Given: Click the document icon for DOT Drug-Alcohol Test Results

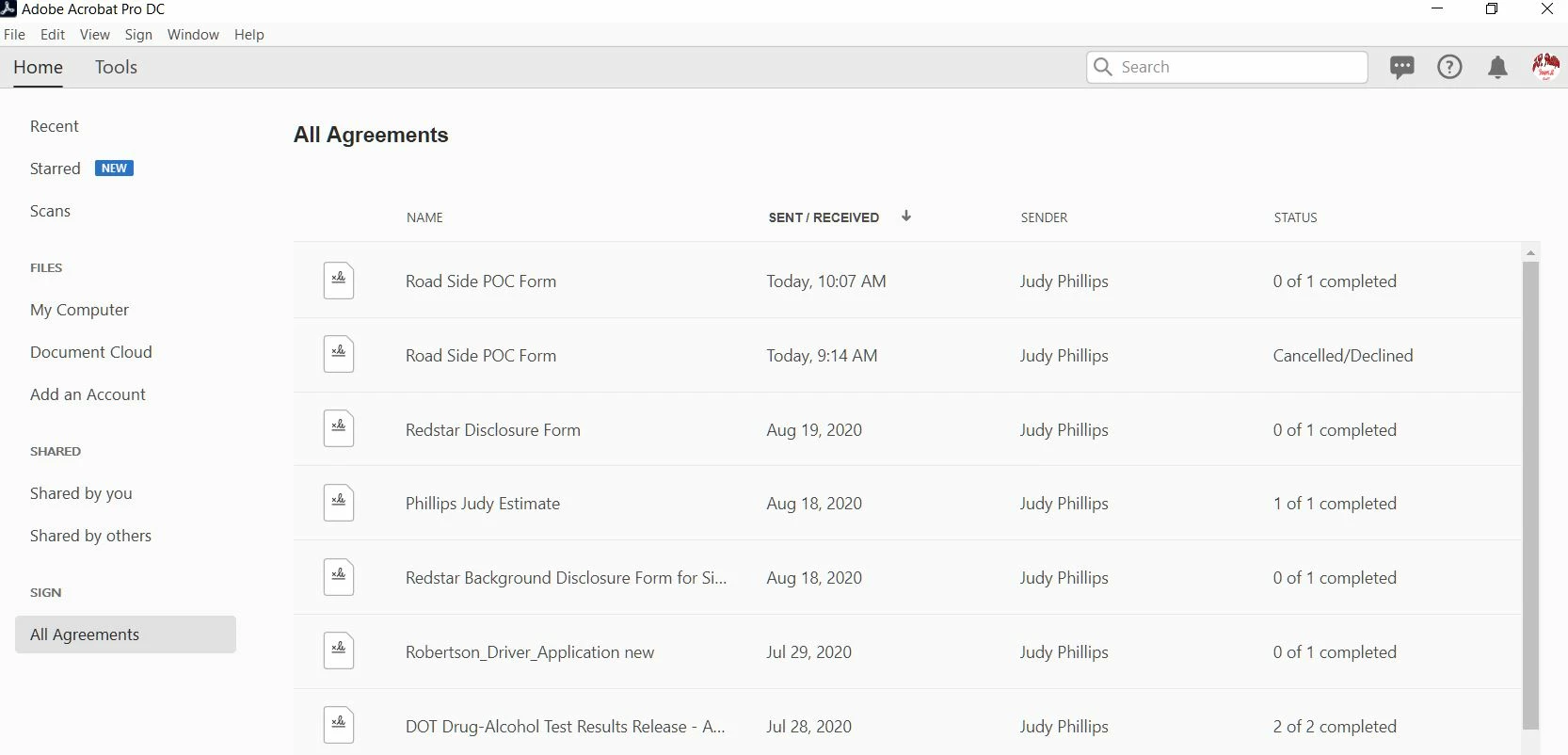Looking at the screenshot, I should [x=339, y=725].
